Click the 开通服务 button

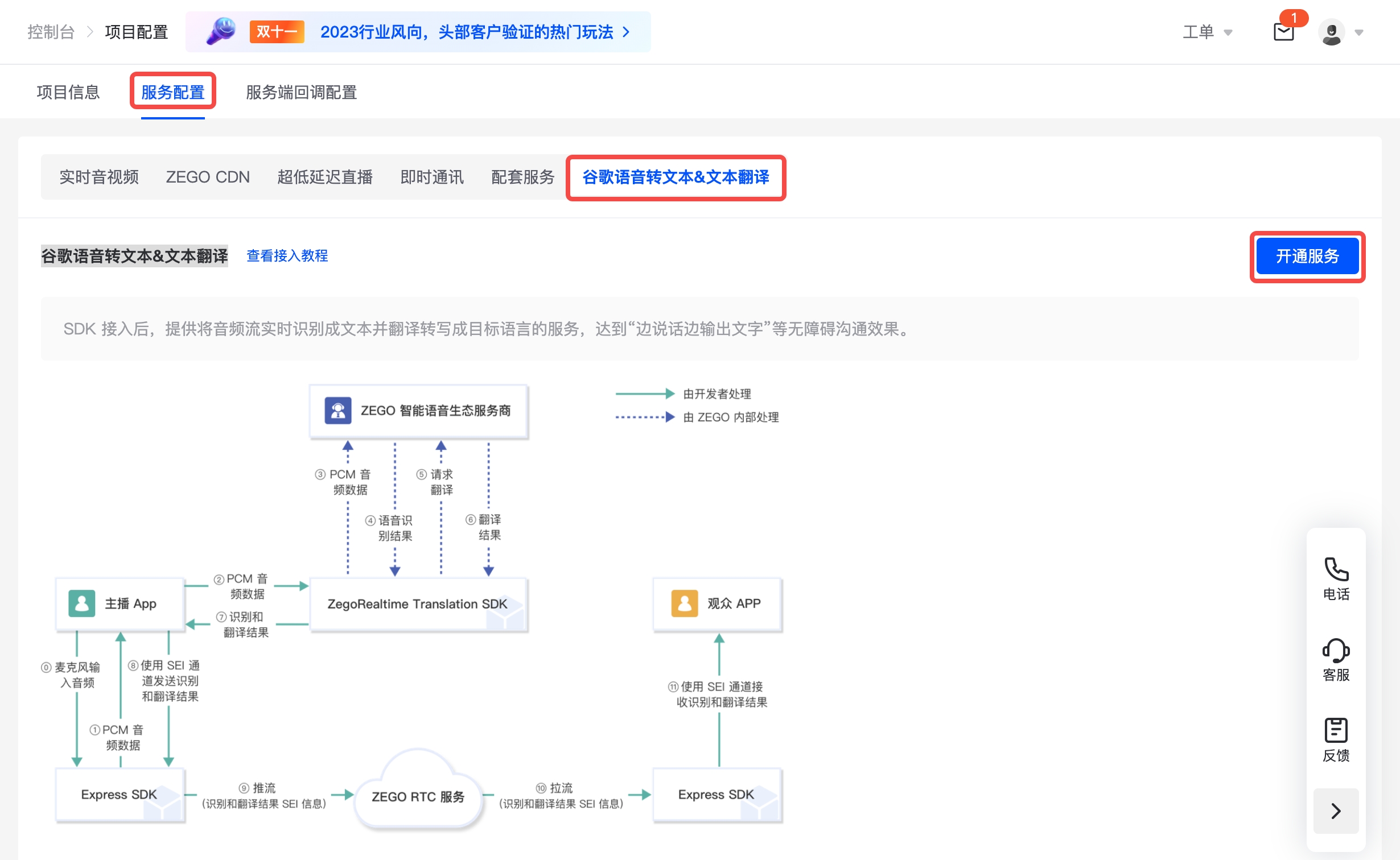(1307, 256)
